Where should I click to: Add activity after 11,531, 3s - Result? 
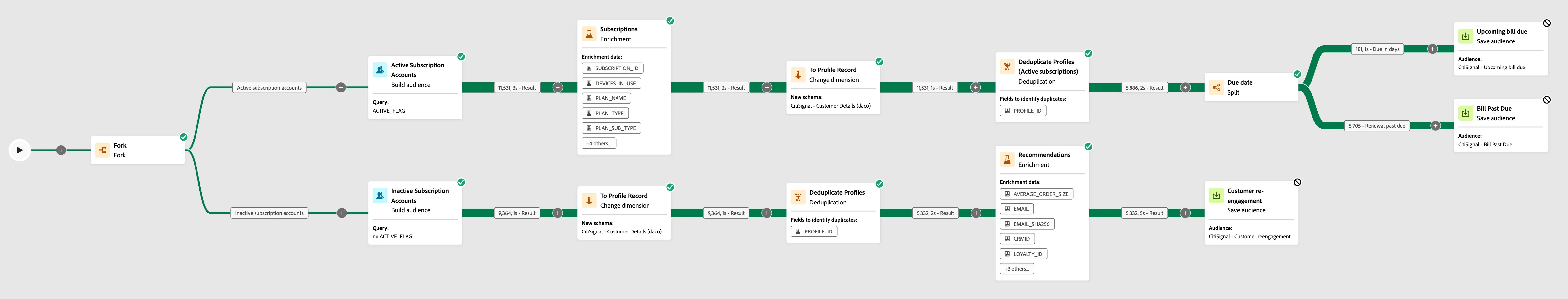[x=558, y=88]
